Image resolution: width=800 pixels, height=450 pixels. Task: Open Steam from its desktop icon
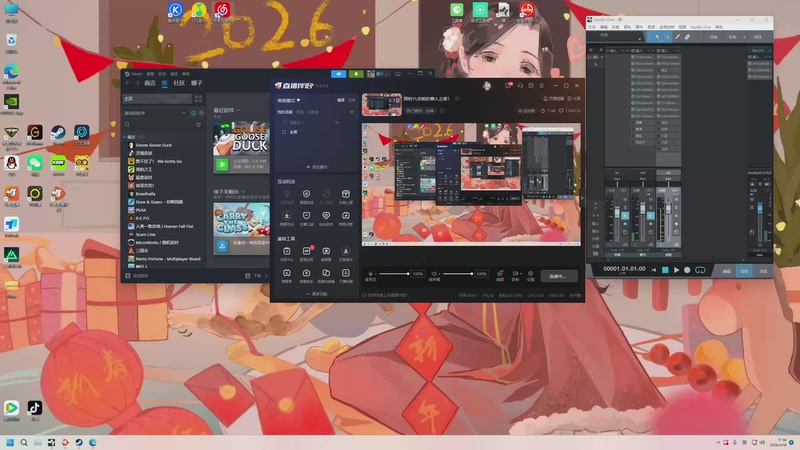point(58,133)
